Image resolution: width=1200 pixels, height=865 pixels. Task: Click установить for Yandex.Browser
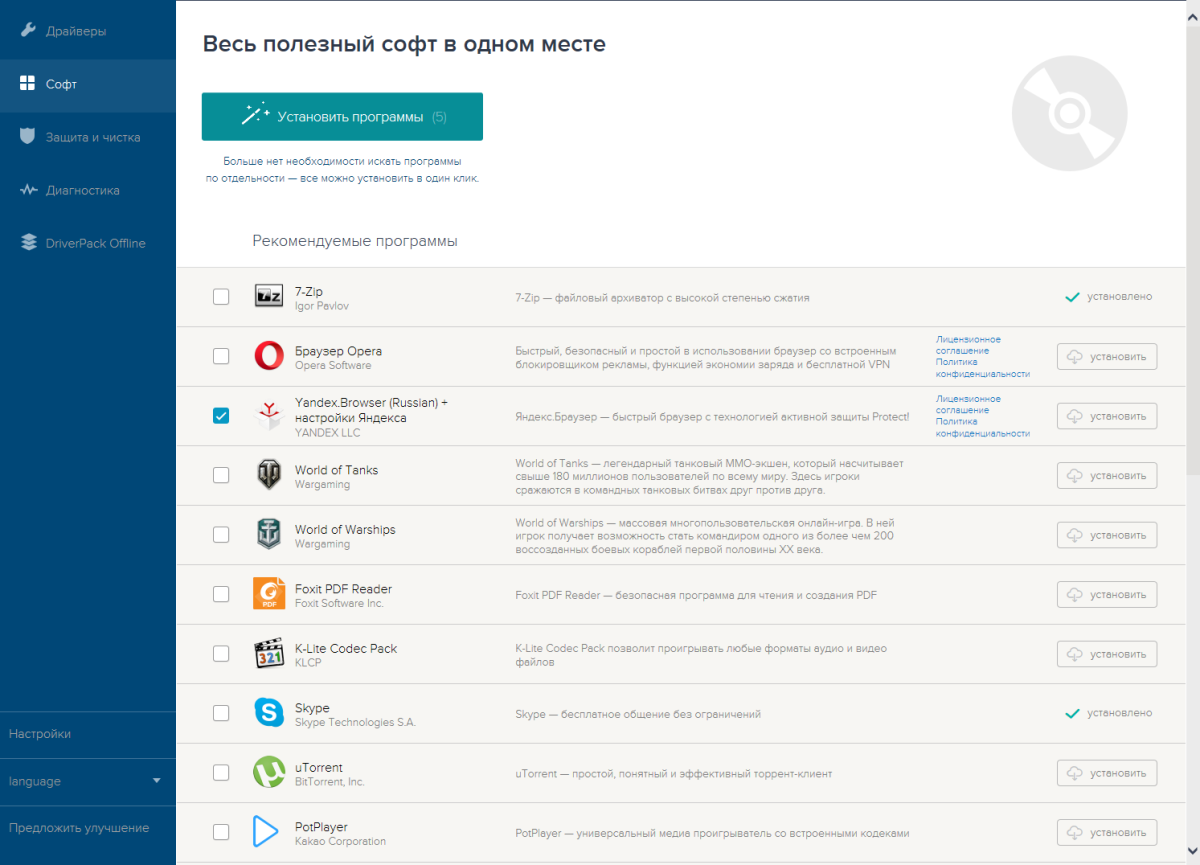coord(1107,416)
